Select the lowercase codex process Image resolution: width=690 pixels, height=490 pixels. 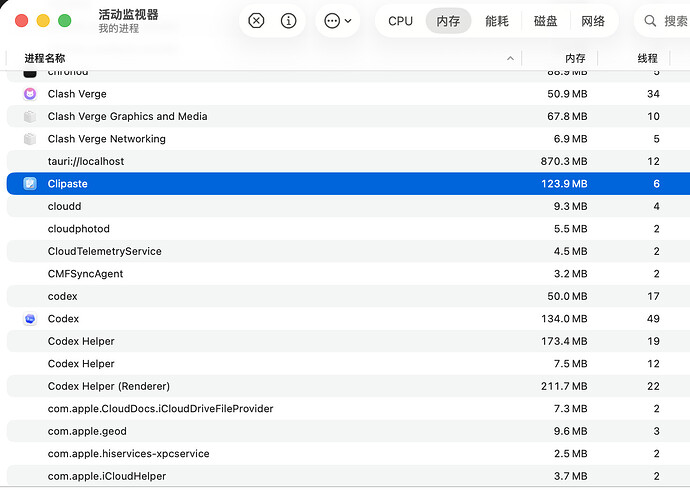point(62,296)
